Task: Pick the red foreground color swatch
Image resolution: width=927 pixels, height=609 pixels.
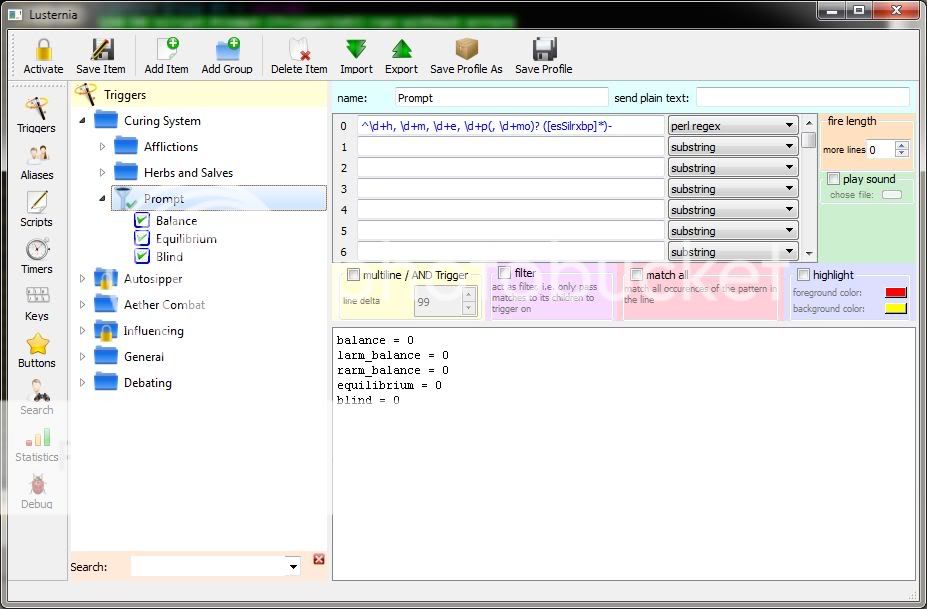Action: (x=896, y=292)
